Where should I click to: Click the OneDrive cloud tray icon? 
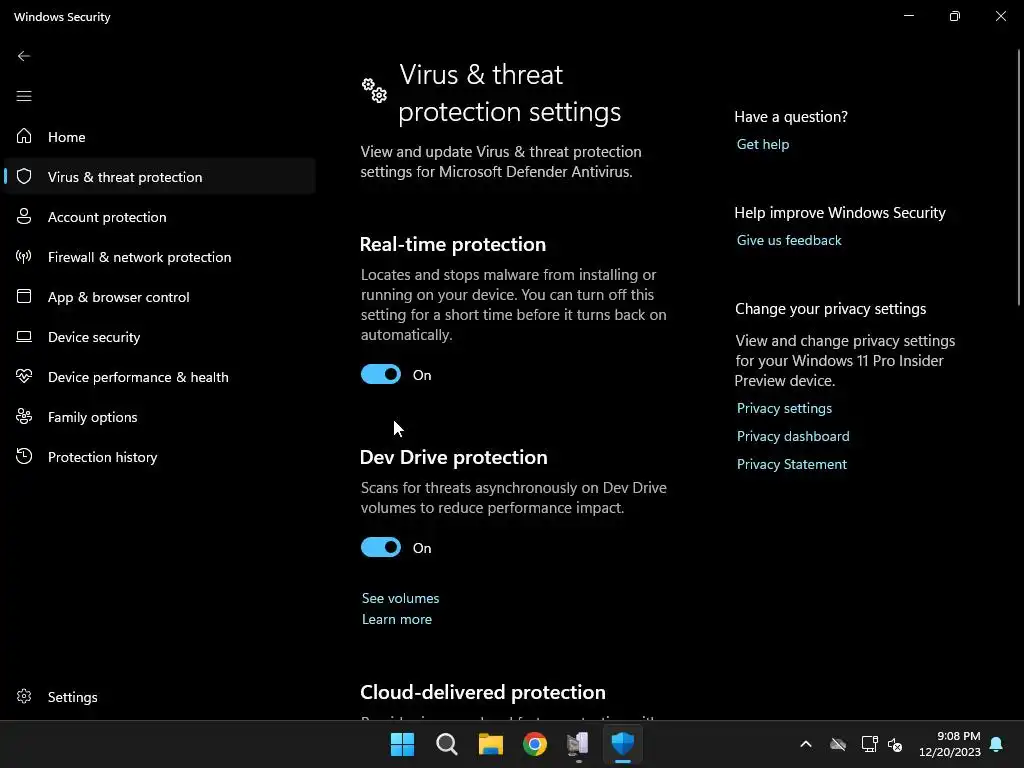coord(838,744)
